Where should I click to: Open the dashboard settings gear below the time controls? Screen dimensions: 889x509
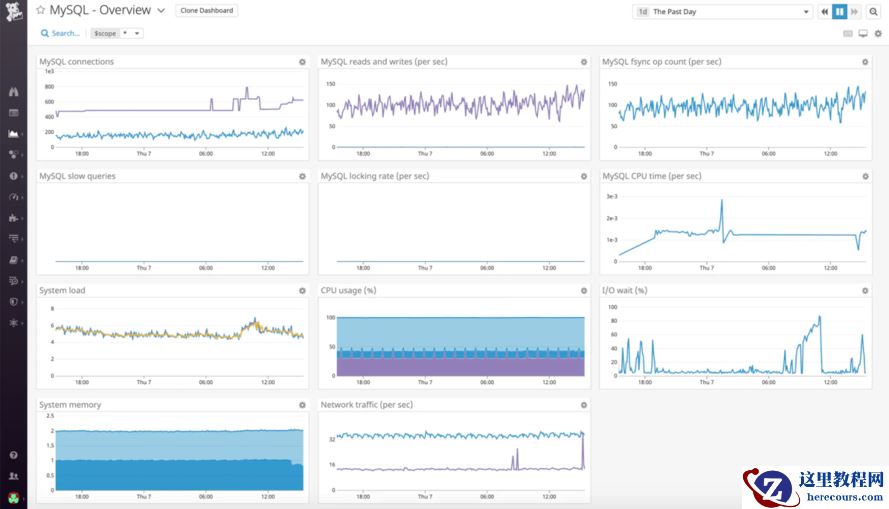point(878,33)
